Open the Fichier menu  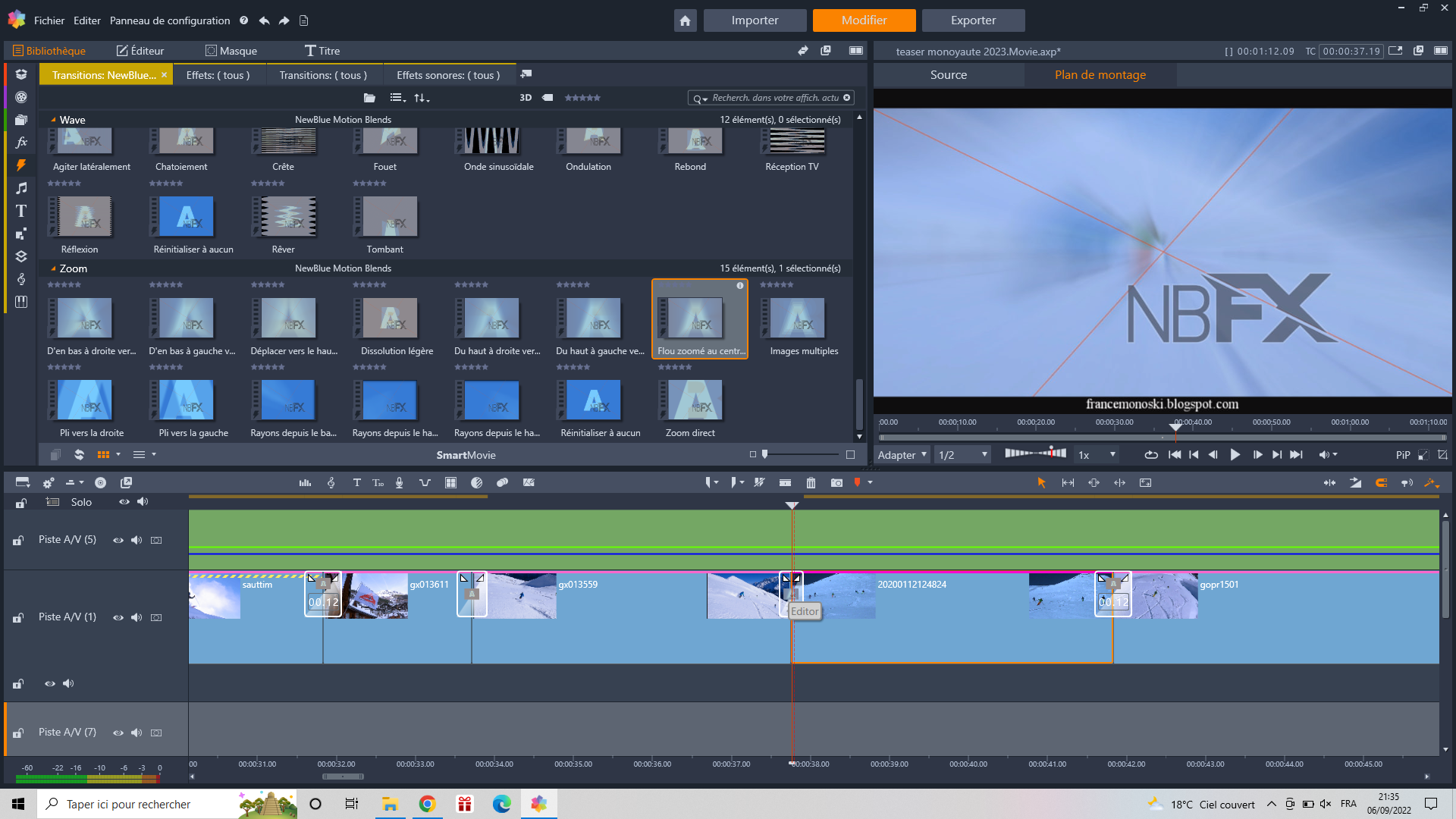[x=49, y=20]
